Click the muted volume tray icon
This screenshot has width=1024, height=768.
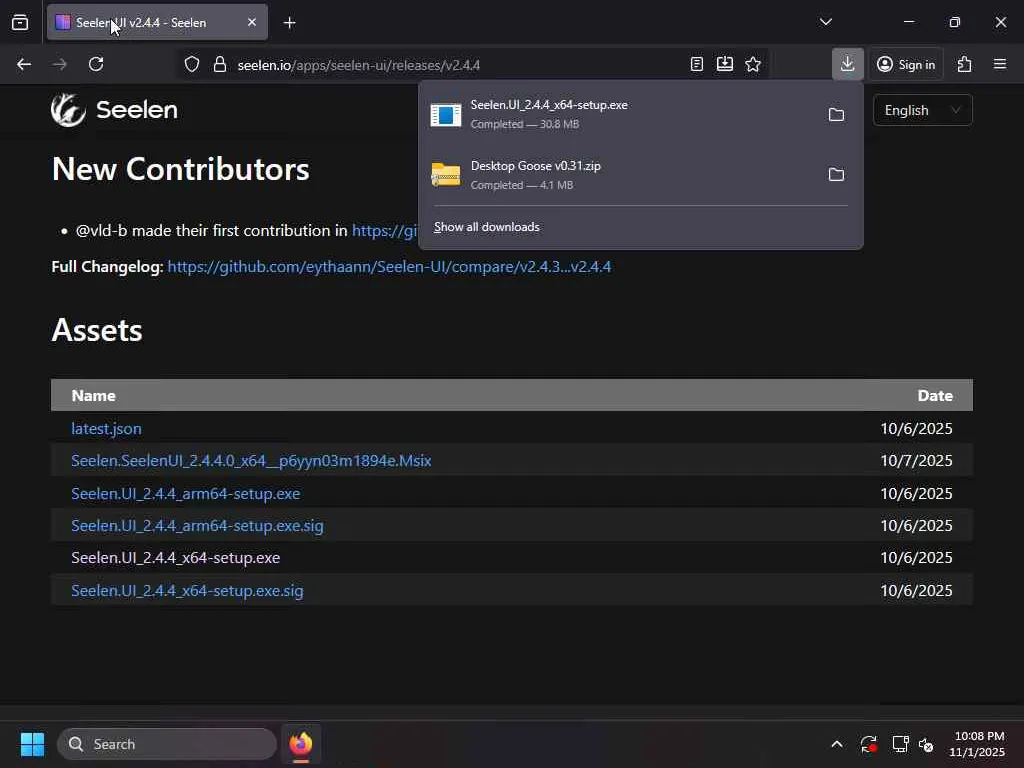tap(926, 744)
